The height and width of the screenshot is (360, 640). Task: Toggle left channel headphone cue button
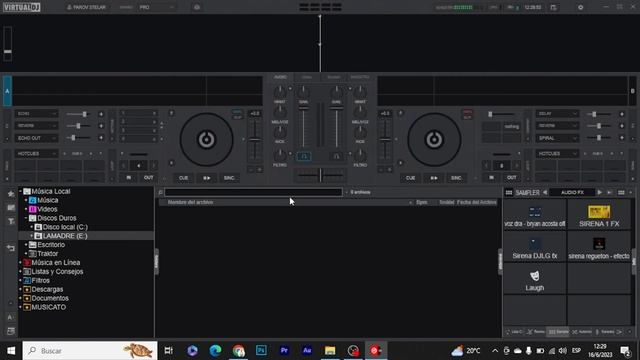click(304, 156)
